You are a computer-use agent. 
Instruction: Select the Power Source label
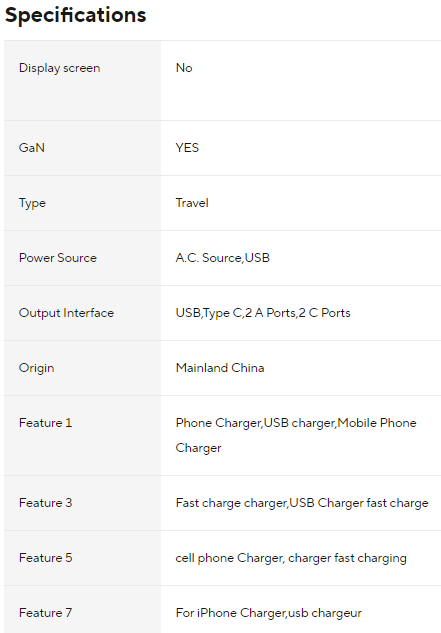pyautogui.click(x=58, y=258)
